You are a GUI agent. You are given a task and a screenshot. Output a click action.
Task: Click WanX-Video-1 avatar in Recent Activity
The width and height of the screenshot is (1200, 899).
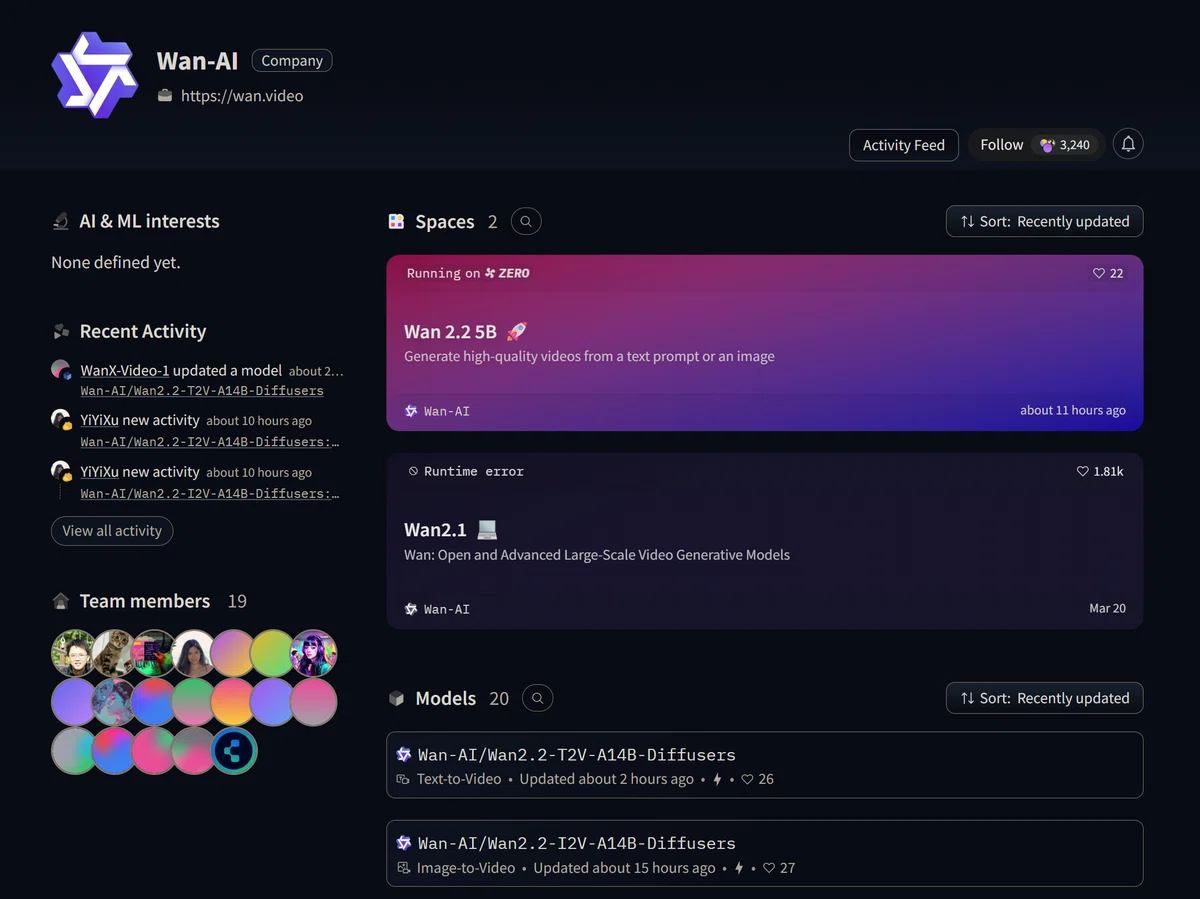tap(61, 369)
